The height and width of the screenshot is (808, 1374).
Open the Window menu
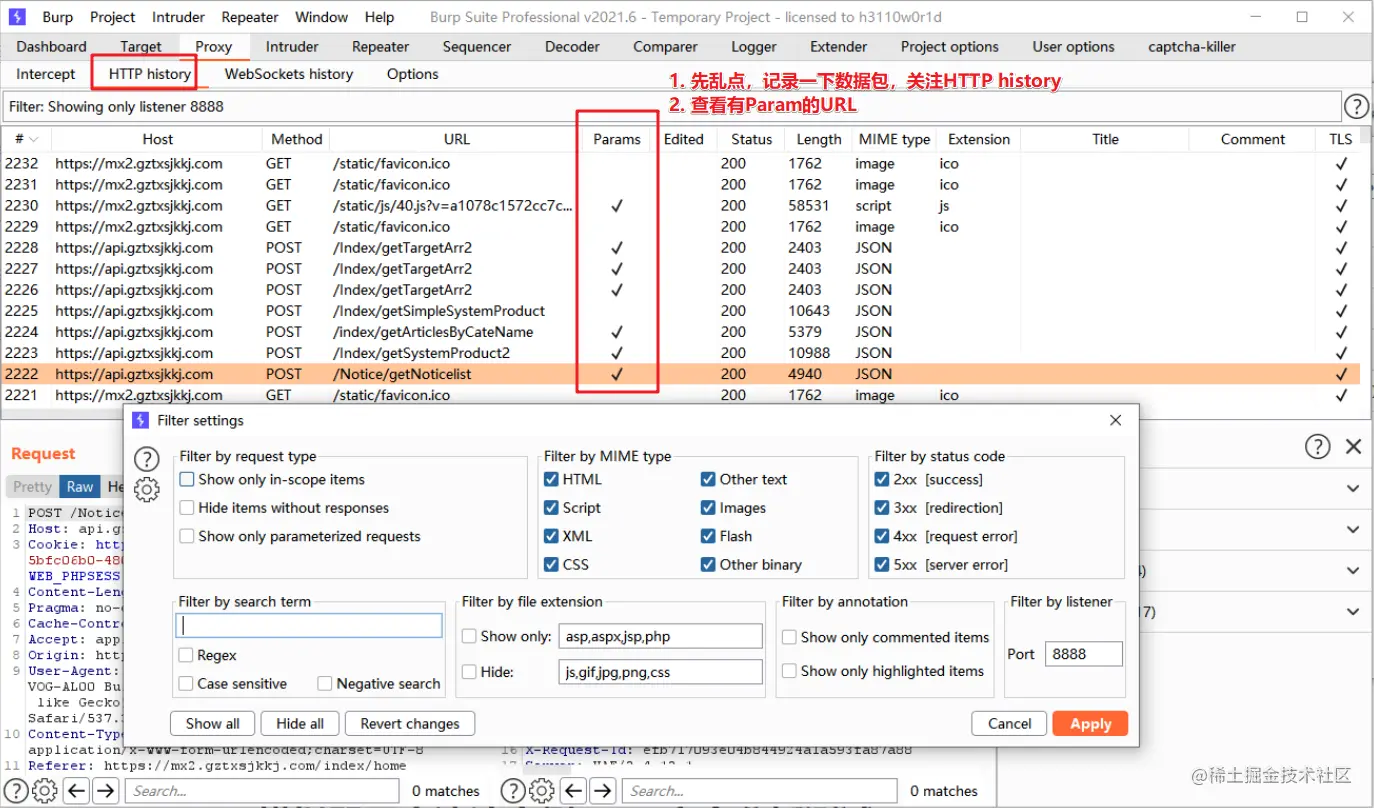pyautogui.click(x=322, y=17)
